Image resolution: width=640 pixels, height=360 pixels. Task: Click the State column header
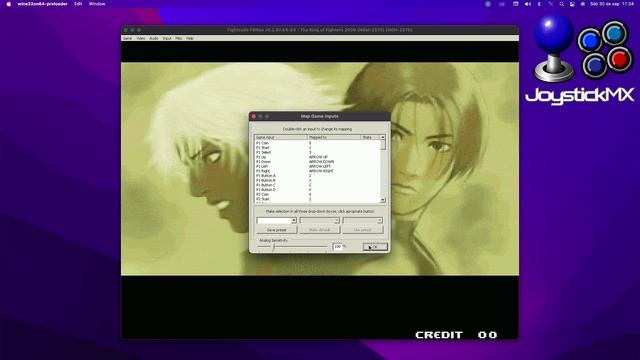370,138
